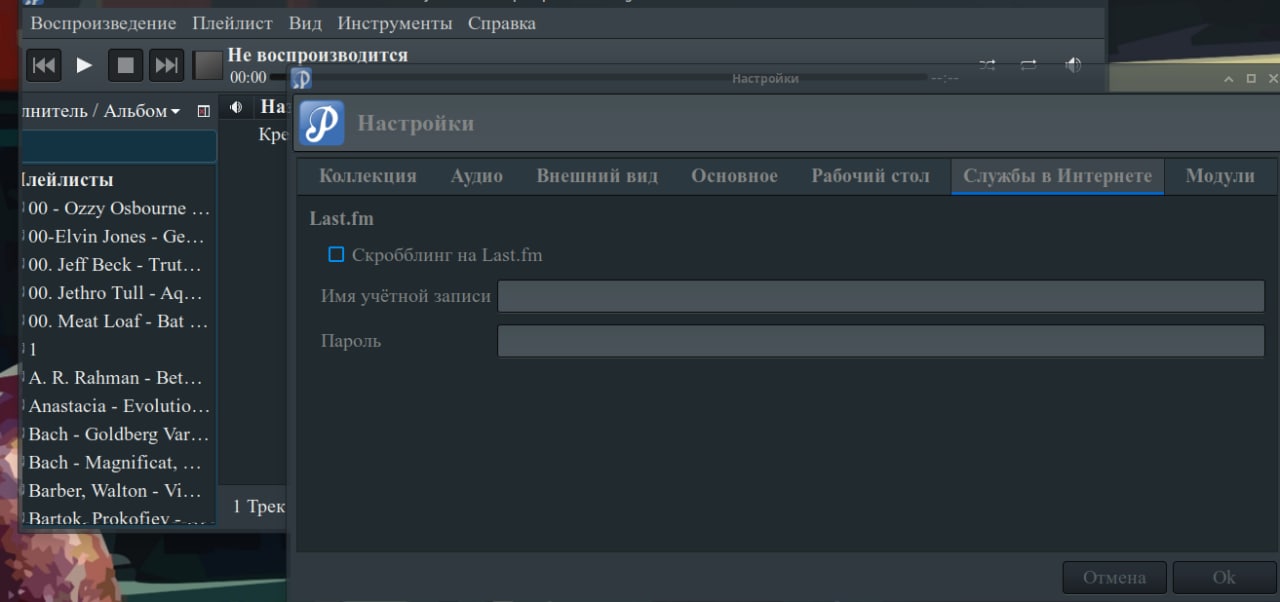Switch to the Коллекция tab

[367, 176]
